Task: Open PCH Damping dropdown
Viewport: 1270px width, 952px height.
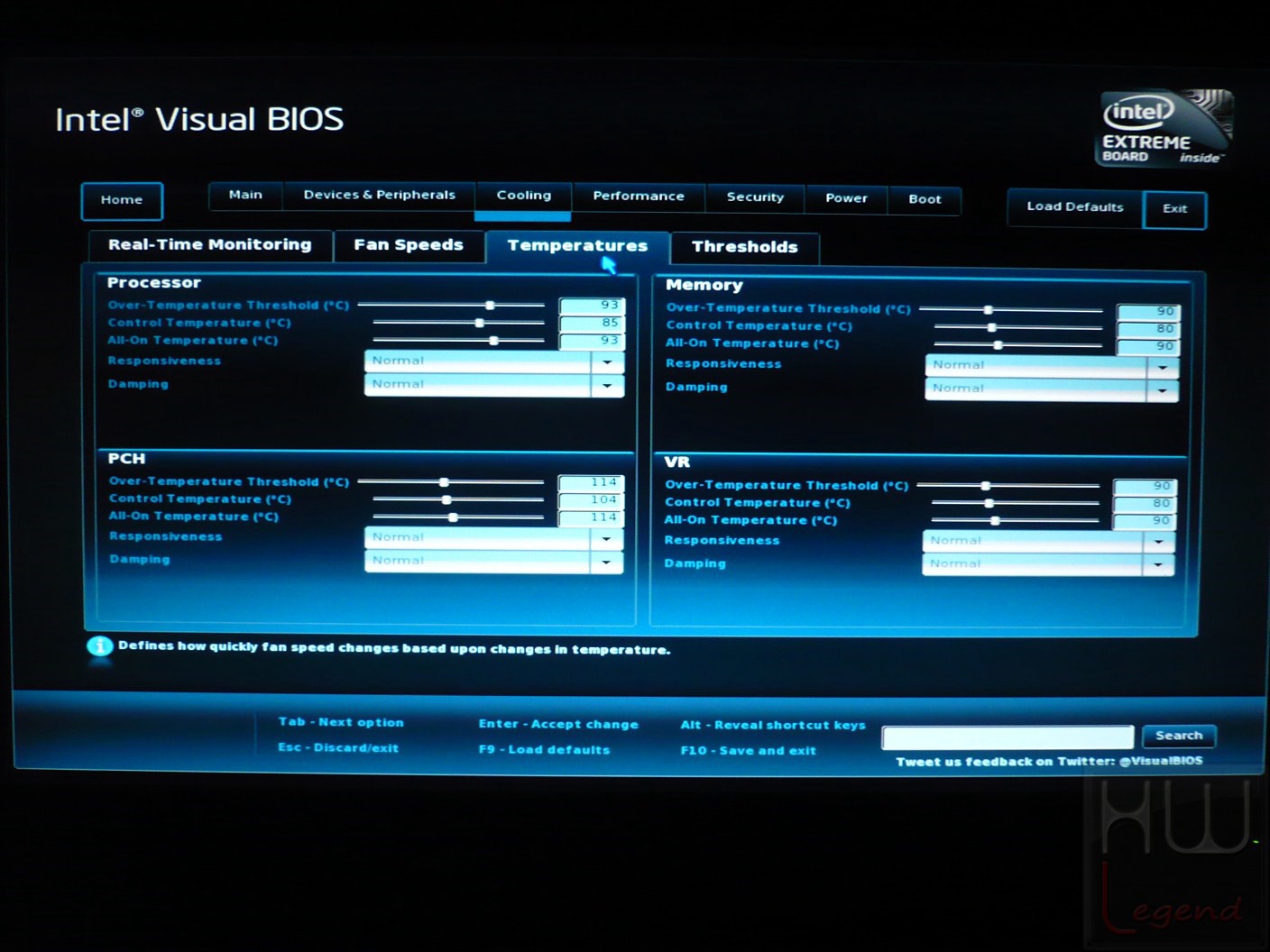Action: pos(493,562)
